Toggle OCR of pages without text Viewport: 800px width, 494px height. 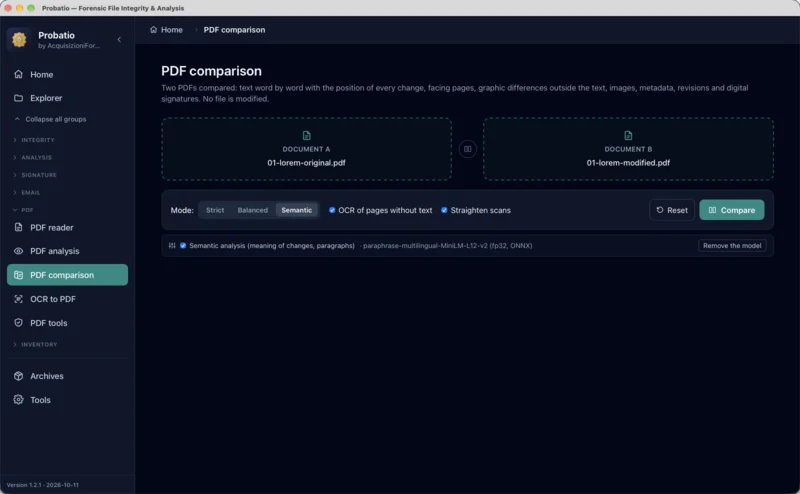pos(332,210)
